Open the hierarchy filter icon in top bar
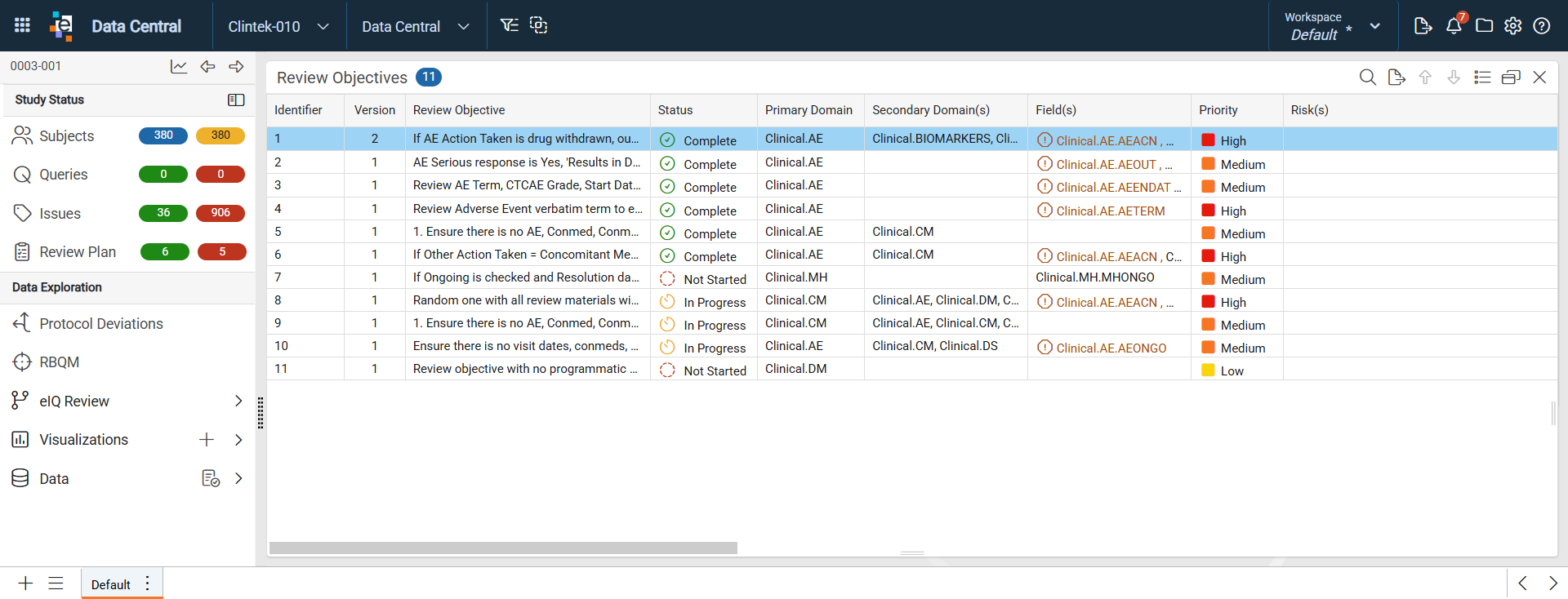 (x=509, y=25)
